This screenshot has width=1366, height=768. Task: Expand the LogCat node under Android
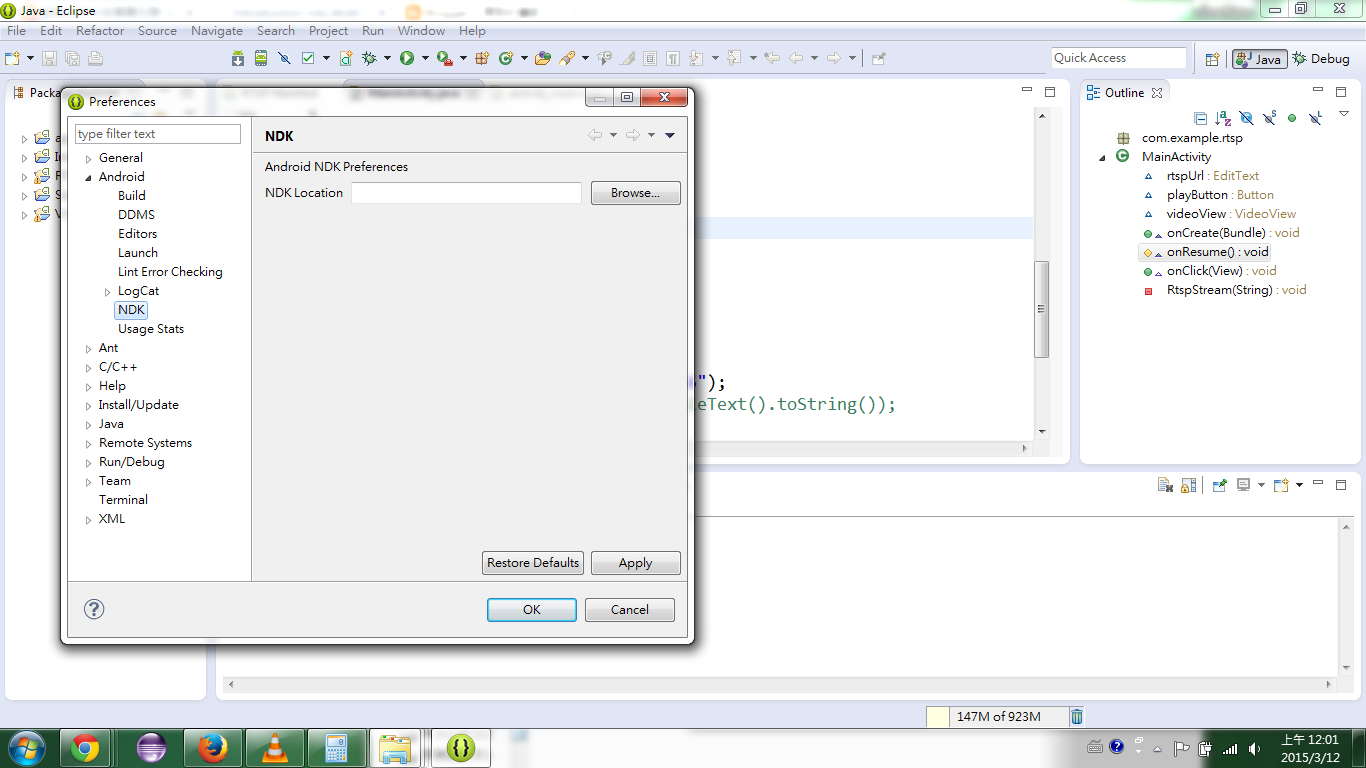coord(108,291)
